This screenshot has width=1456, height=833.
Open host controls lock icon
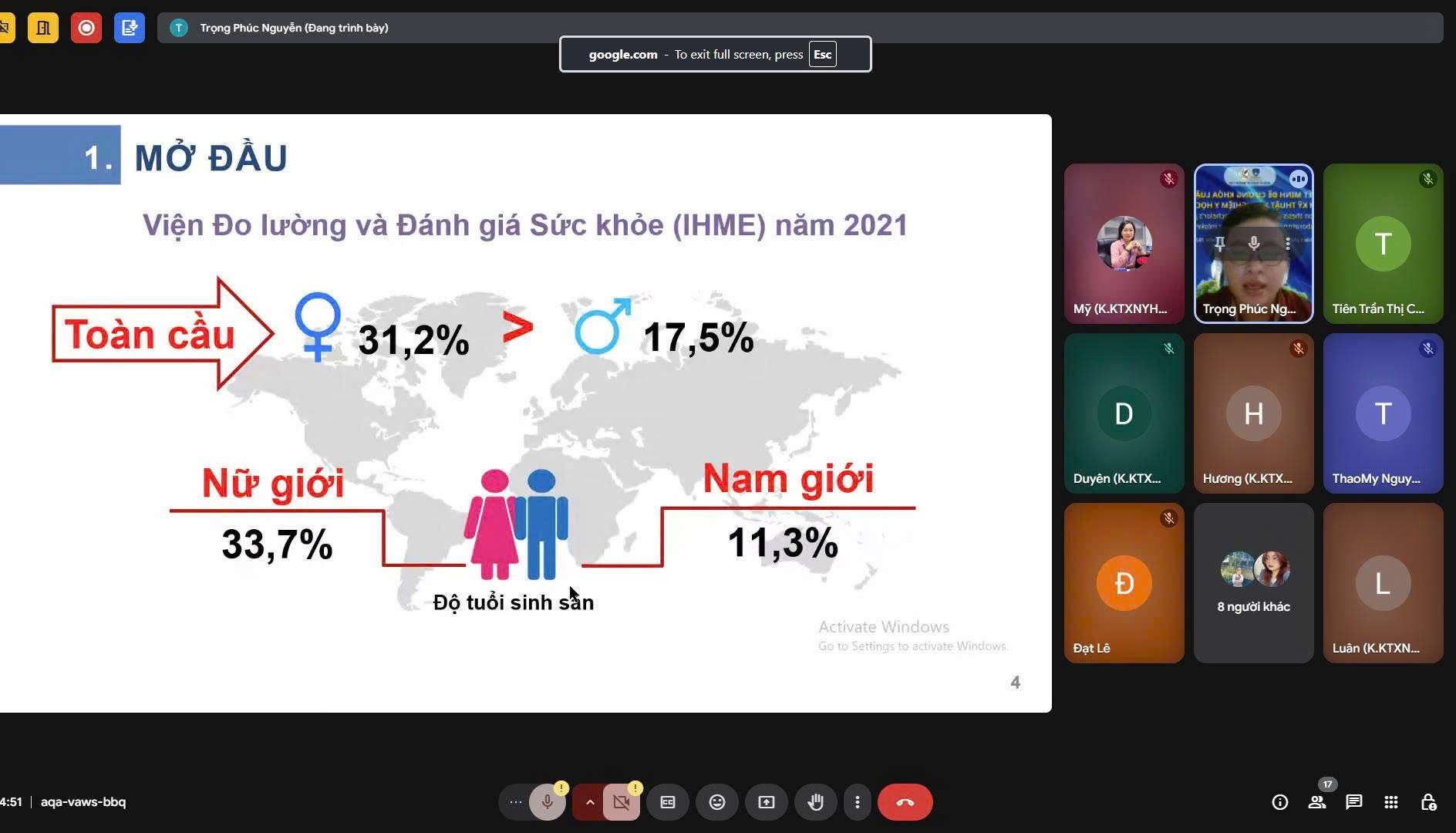[x=1428, y=802]
